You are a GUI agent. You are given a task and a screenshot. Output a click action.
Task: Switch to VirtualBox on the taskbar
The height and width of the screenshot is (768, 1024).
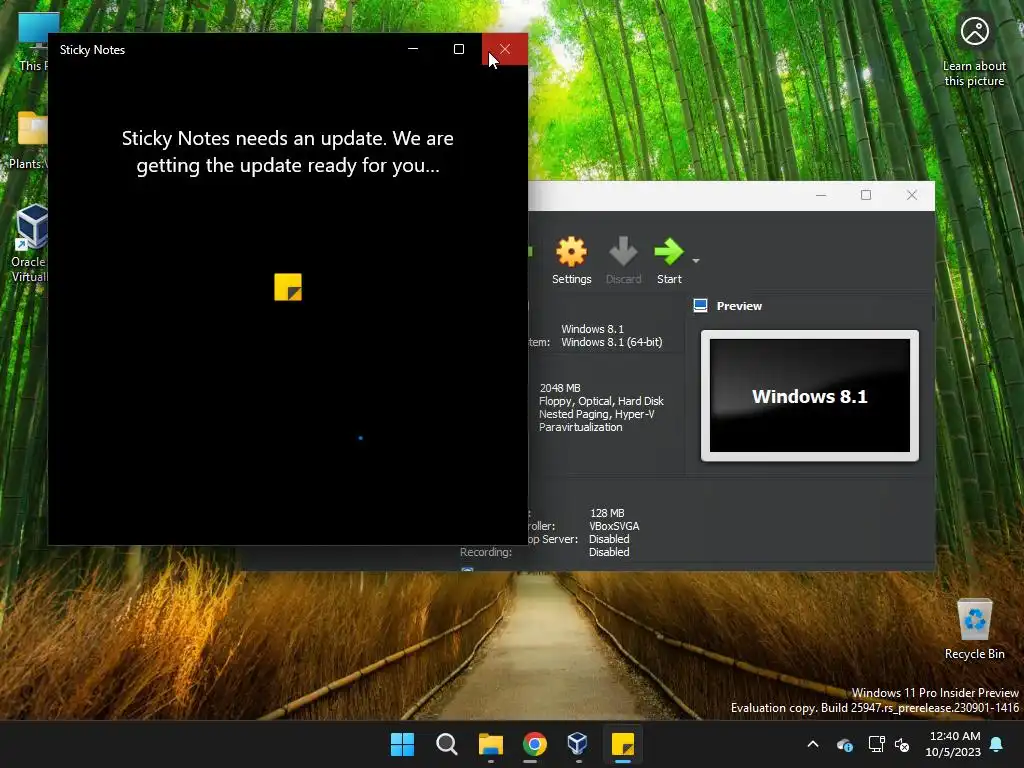click(x=579, y=744)
